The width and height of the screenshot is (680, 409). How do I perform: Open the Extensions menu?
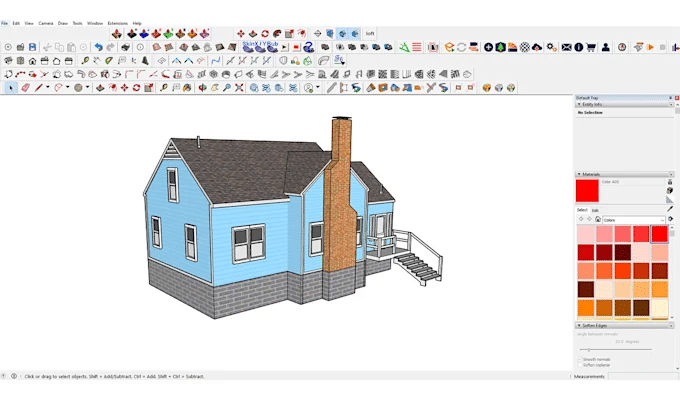tap(117, 23)
